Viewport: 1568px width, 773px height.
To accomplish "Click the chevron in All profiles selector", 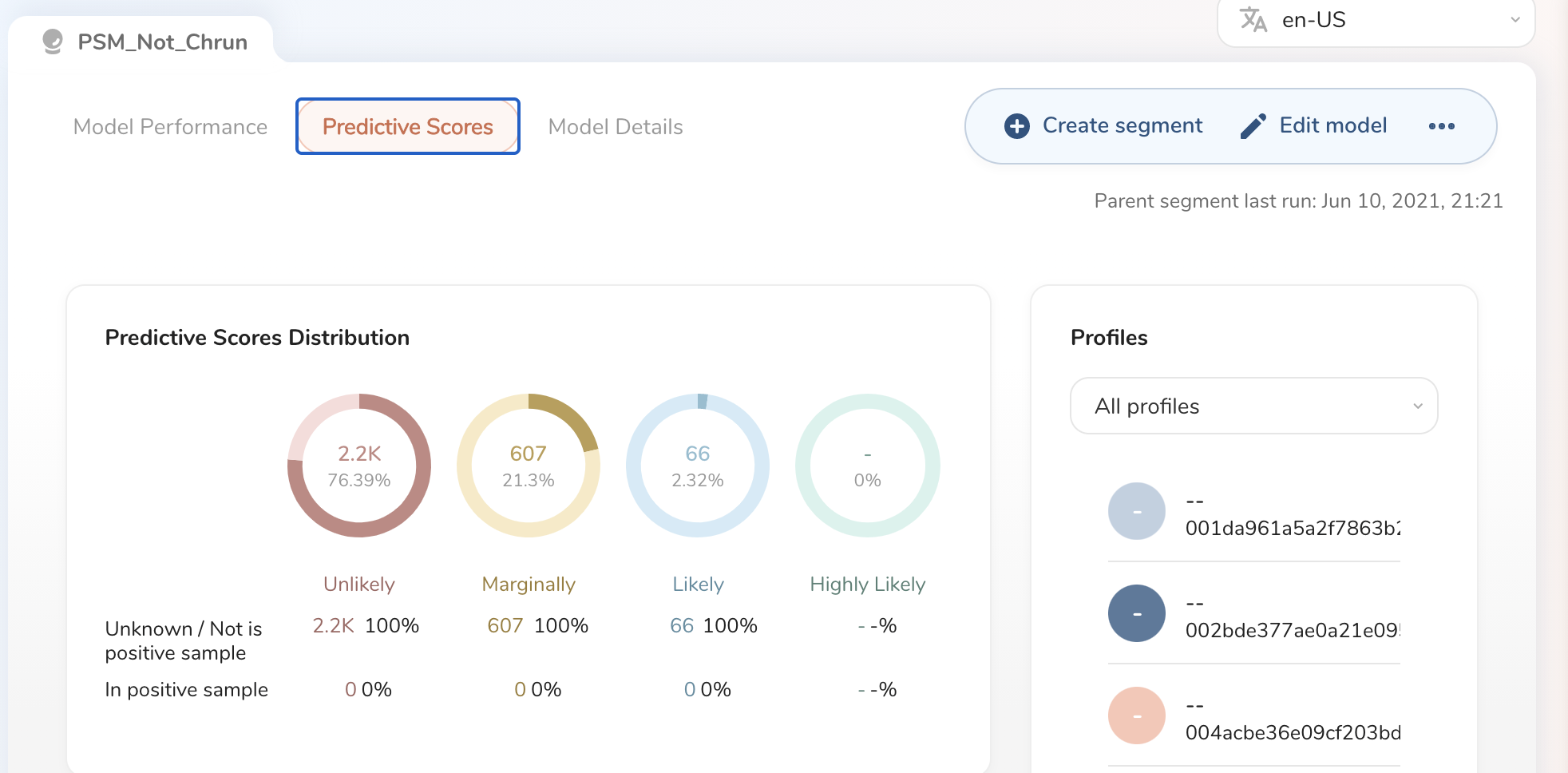I will 1417,406.
